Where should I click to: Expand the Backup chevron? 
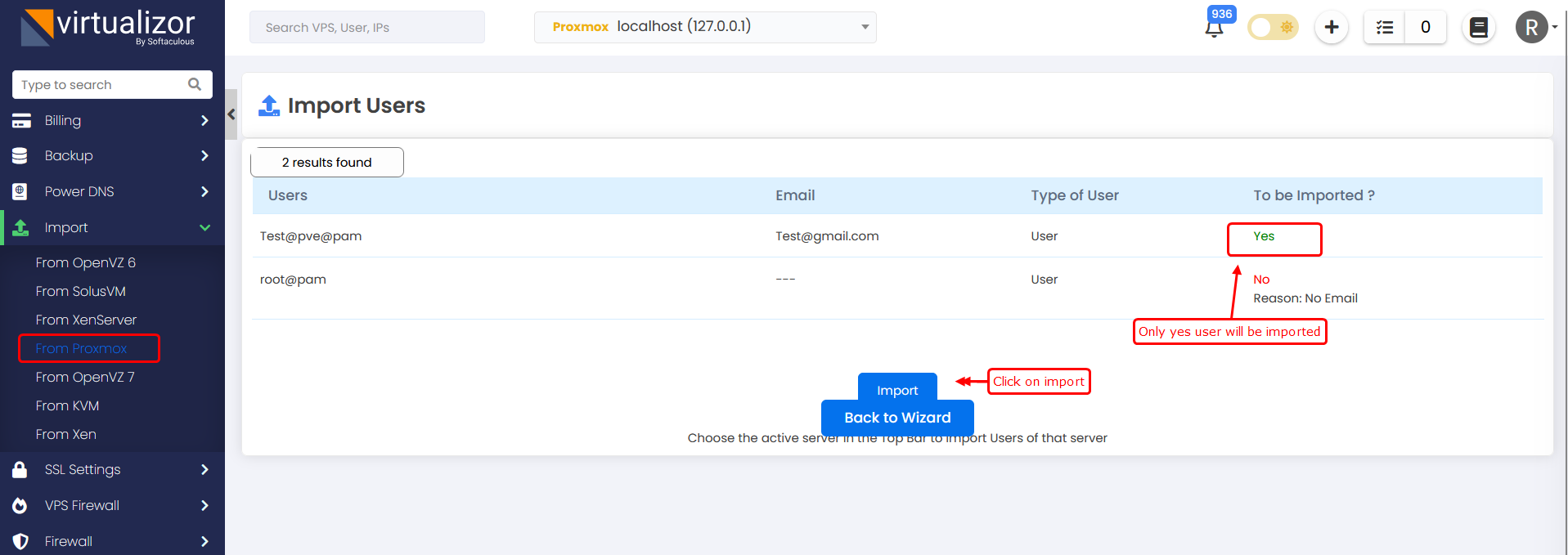click(x=204, y=155)
